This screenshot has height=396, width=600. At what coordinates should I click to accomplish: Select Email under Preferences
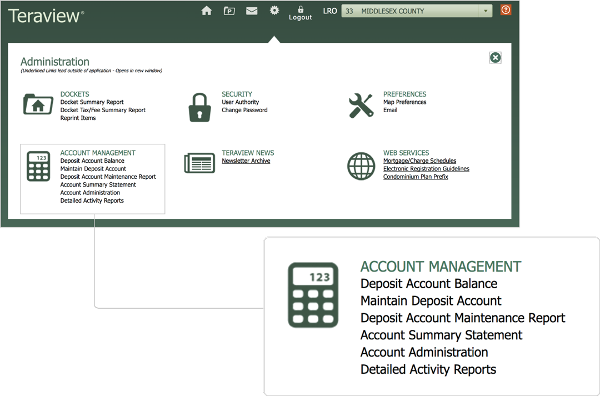tap(390, 110)
